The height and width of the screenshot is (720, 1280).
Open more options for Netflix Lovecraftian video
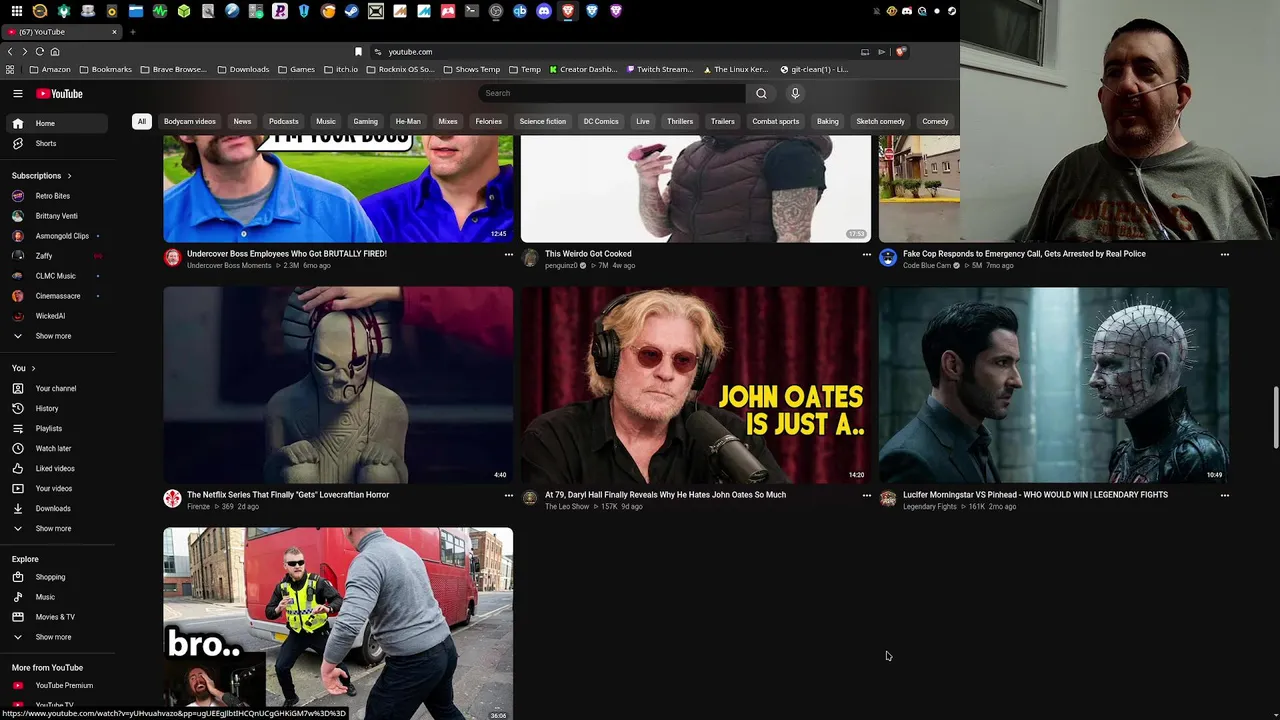[x=508, y=495]
